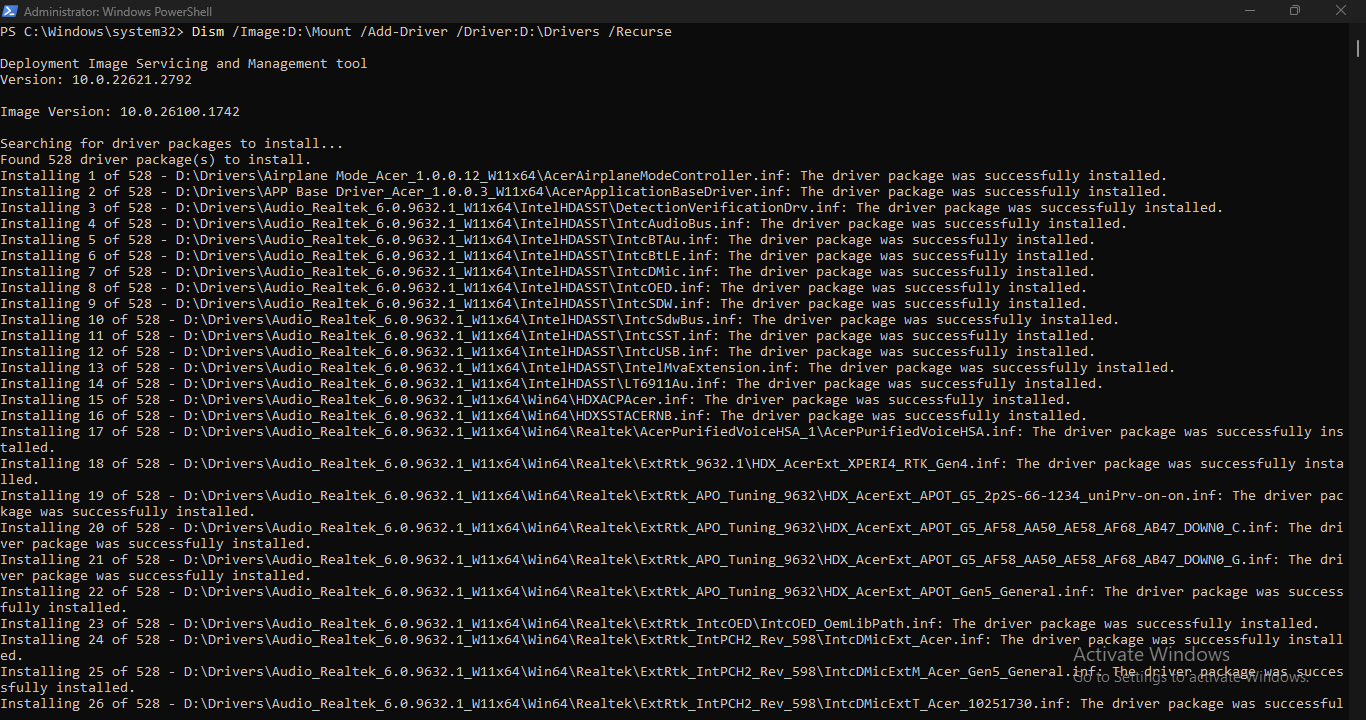Click the IntcOED_OemLibPath.inf output line
The height and width of the screenshot is (720, 1366).
tap(659, 624)
